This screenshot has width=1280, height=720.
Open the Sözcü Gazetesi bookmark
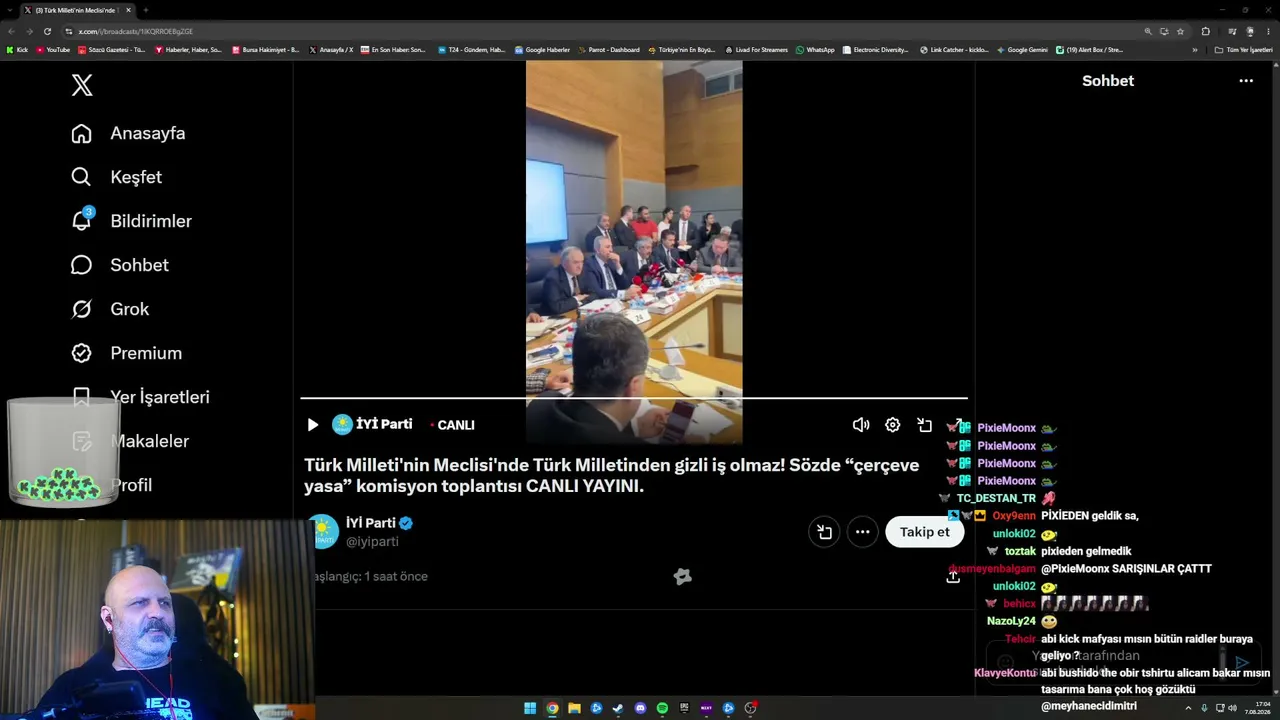(x=111, y=50)
